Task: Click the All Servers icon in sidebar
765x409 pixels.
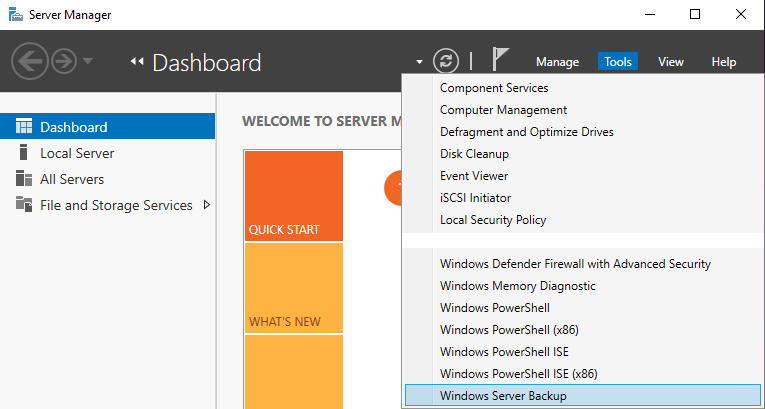Action: coord(24,179)
